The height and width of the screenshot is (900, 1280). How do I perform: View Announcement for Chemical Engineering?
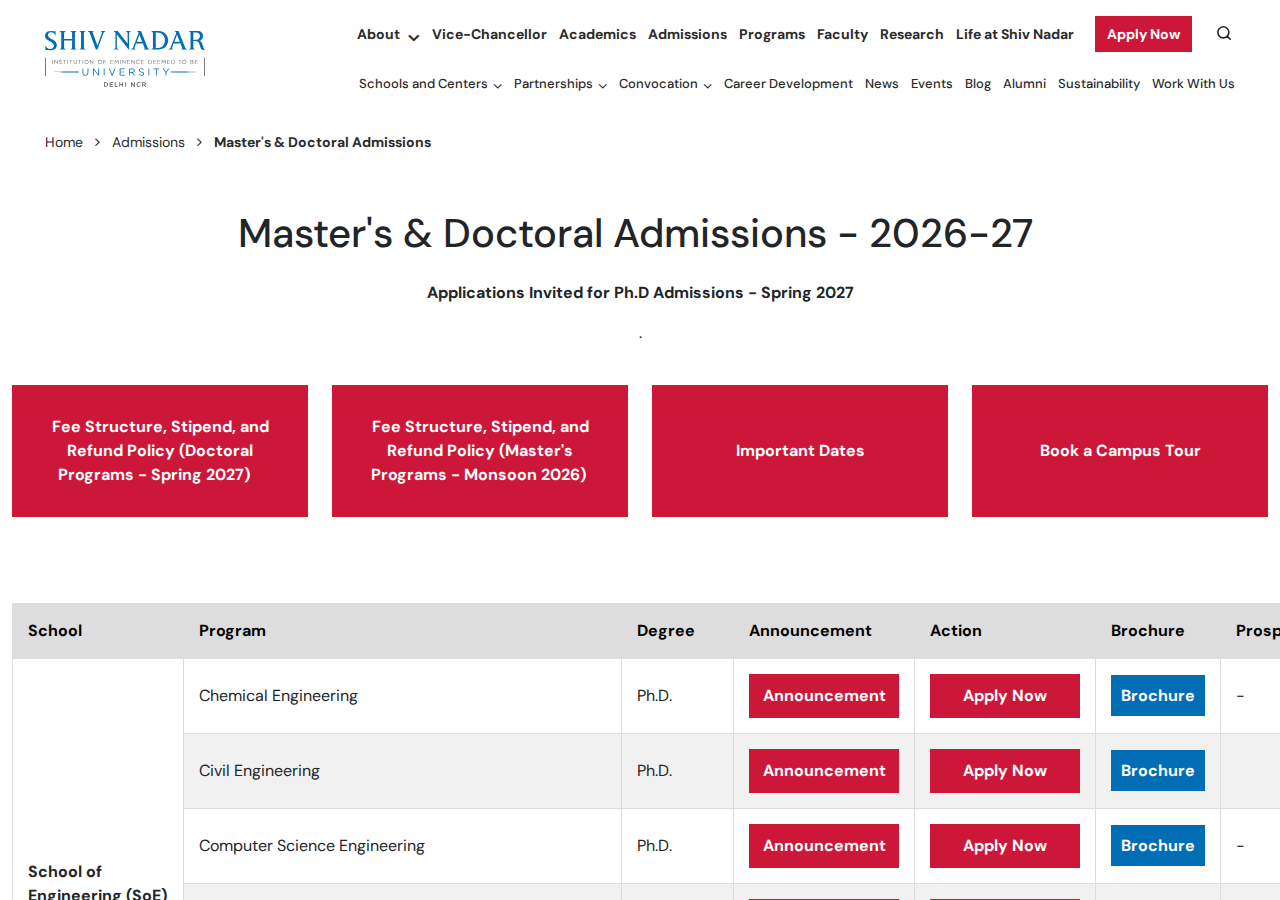coord(824,696)
